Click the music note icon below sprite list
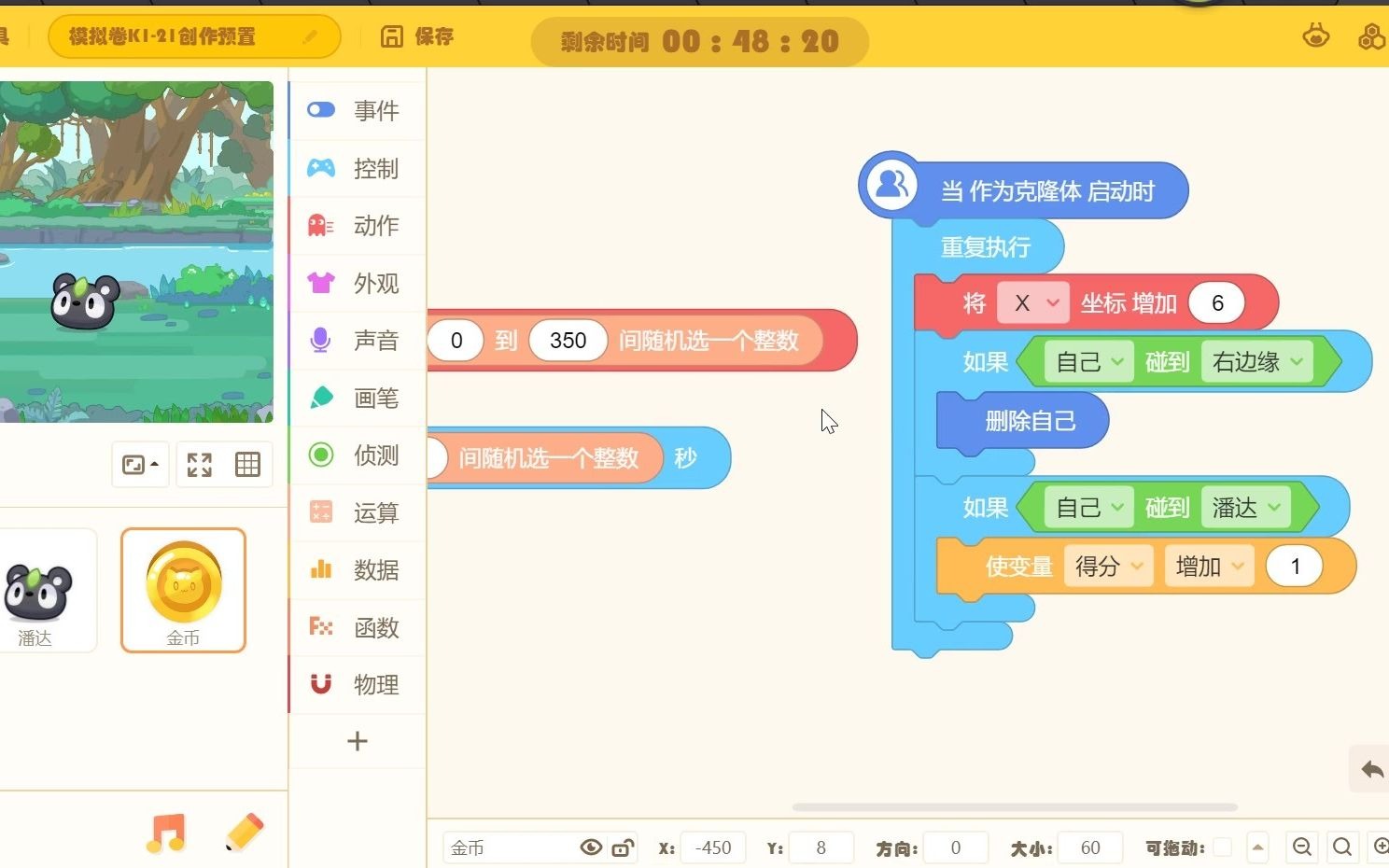Viewport: 1389px width, 868px height. (x=166, y=832)
